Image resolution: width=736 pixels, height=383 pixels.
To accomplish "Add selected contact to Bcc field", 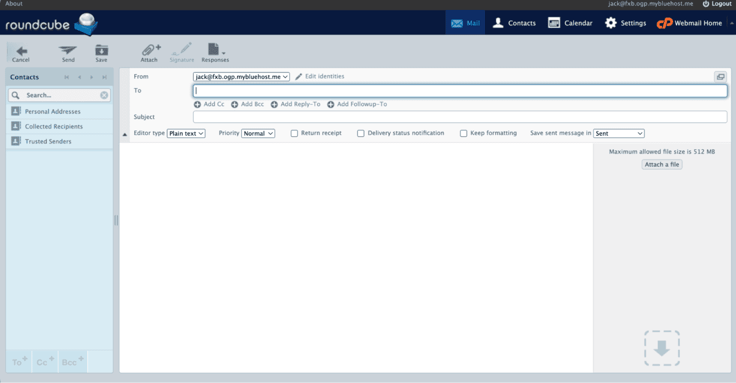I will (72, 361).
